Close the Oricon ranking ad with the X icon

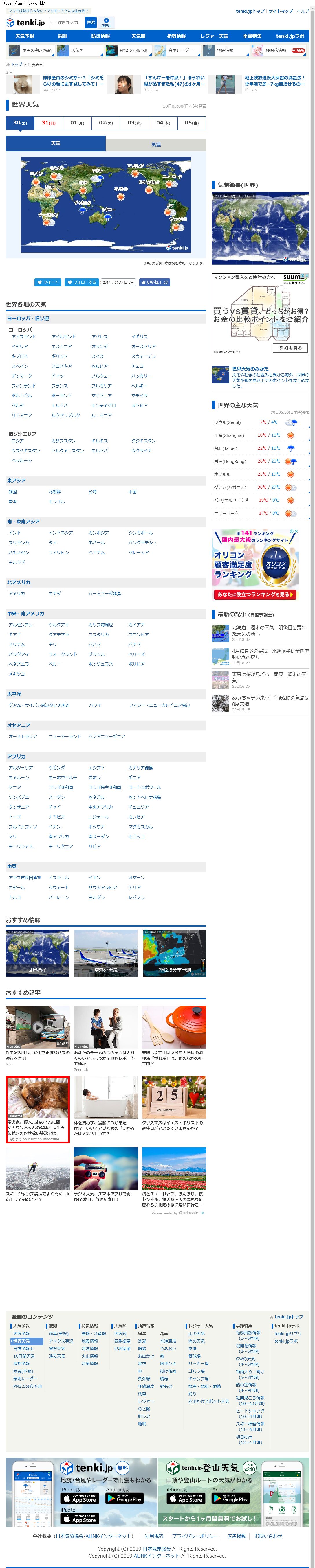(x=296, y=531)
